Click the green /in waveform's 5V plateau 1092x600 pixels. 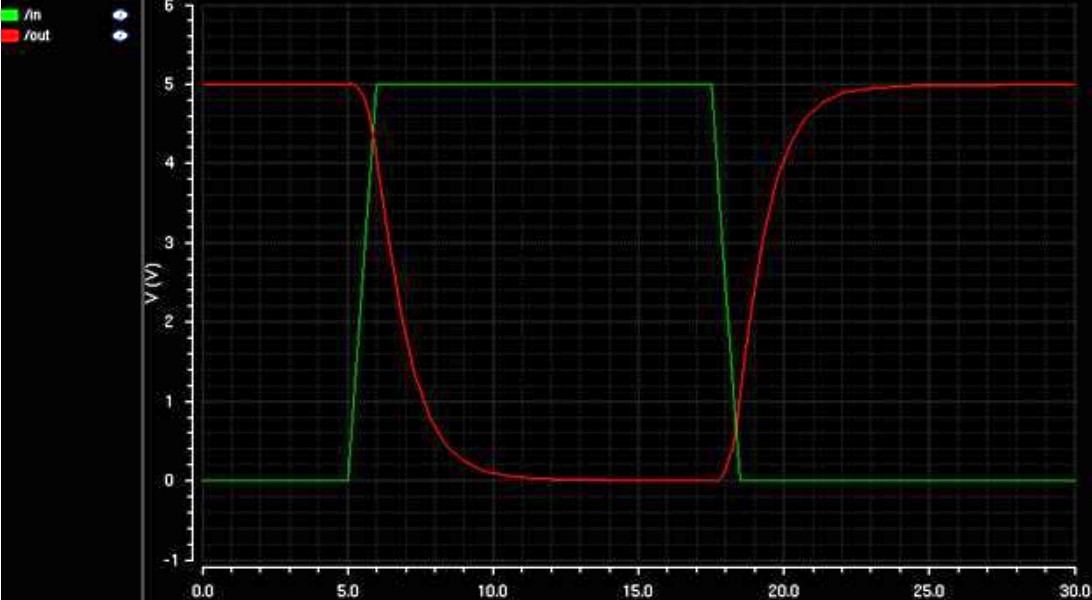pyautogui.click(x=544, y=84)
